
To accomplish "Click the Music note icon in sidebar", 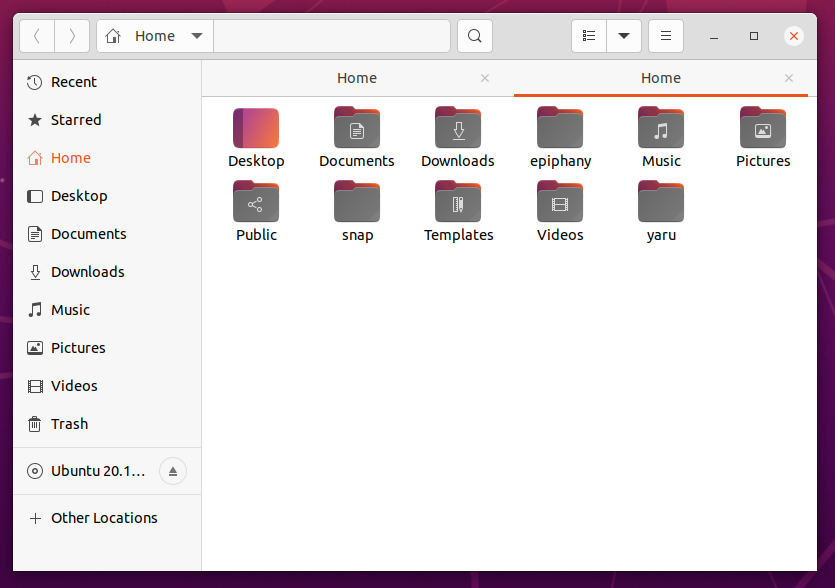I will coord(35,310).
